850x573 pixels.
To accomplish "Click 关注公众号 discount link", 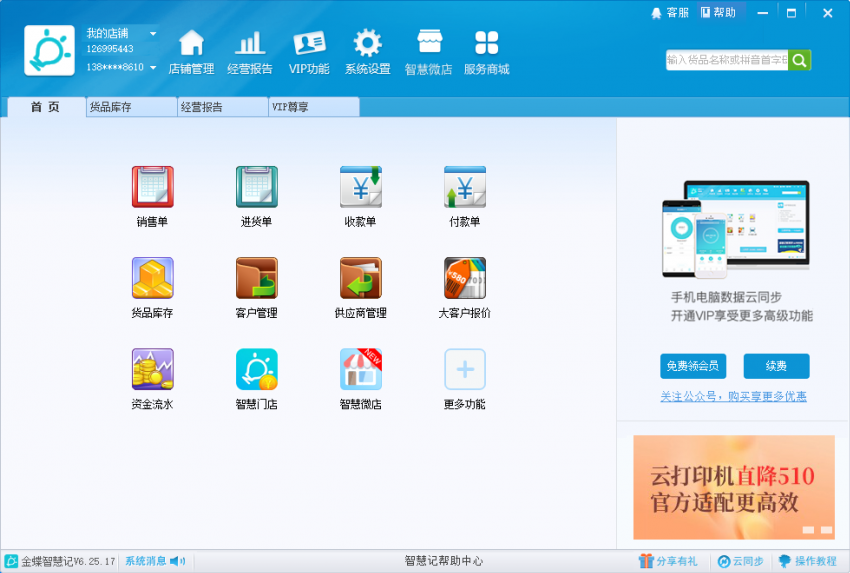I will tap(733, 397).
